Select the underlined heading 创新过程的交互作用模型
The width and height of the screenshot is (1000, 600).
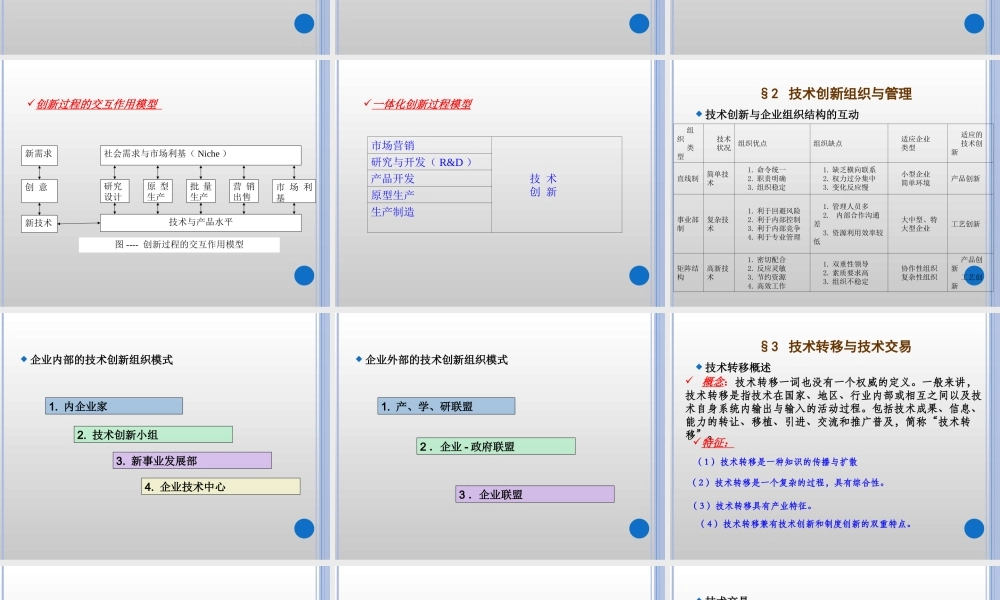click(98, 104)
